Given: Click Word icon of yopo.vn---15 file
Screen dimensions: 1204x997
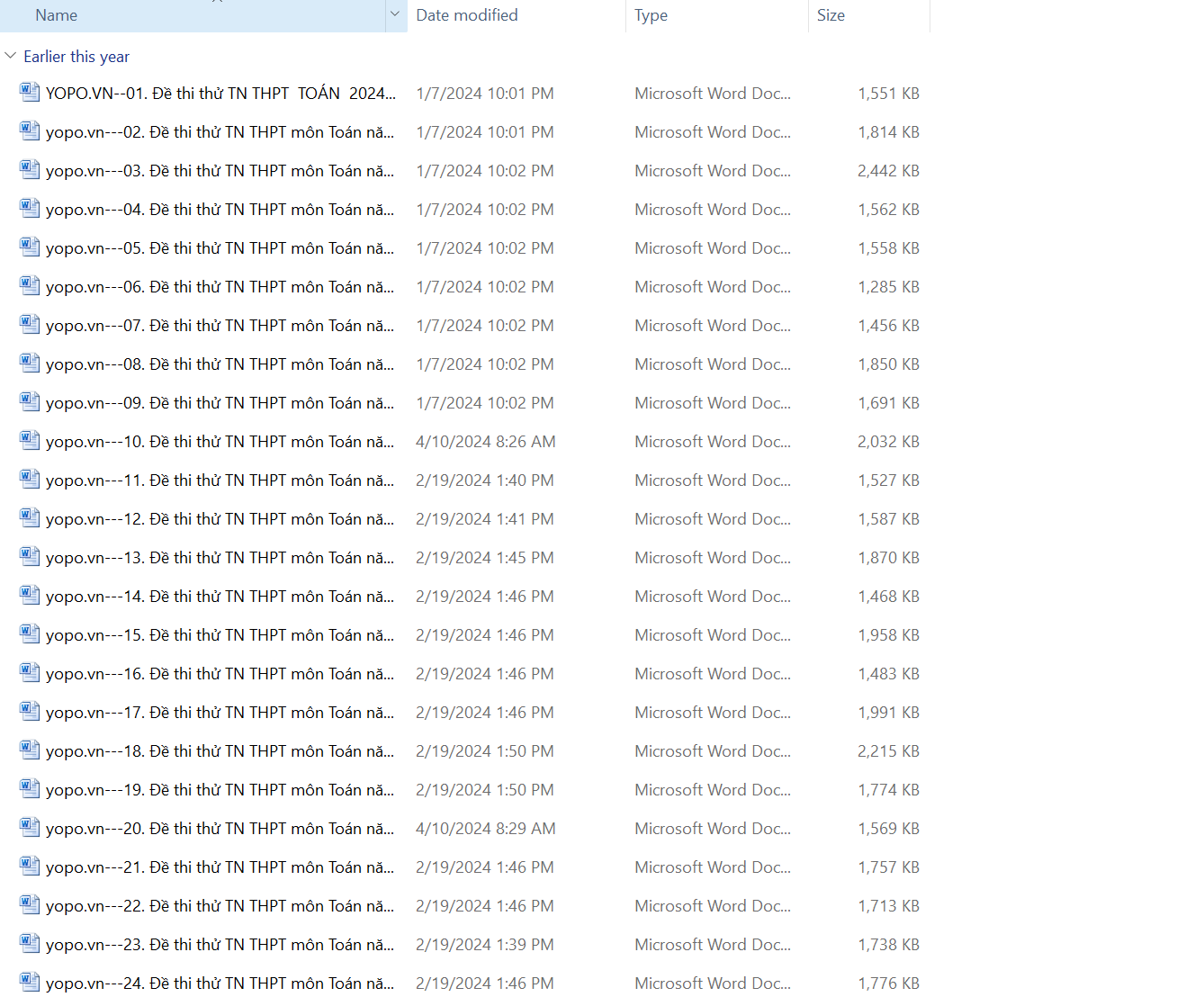Looking at the screenshot, I should coord(30,633).
